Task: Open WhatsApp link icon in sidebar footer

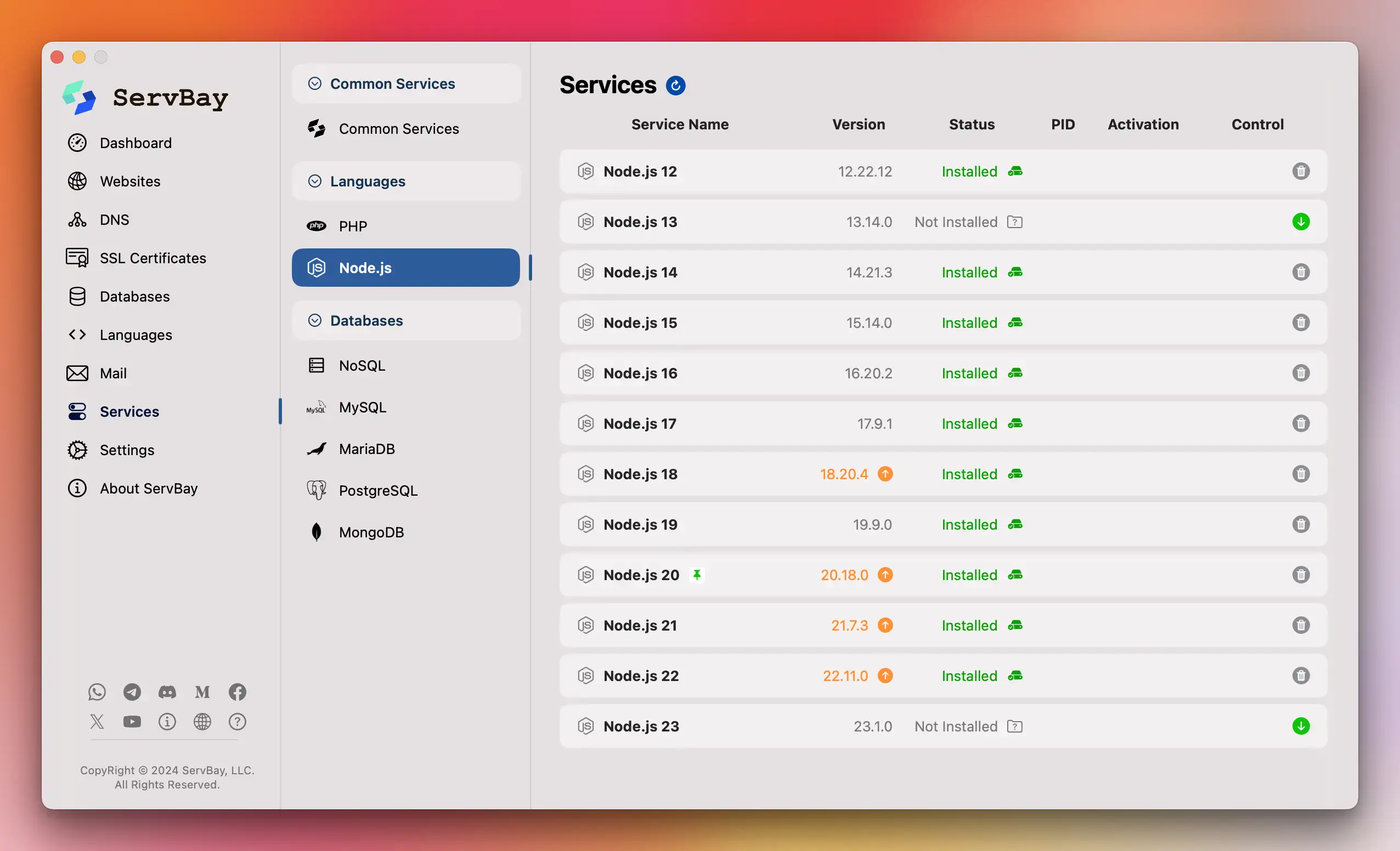Action: point(97,691)
